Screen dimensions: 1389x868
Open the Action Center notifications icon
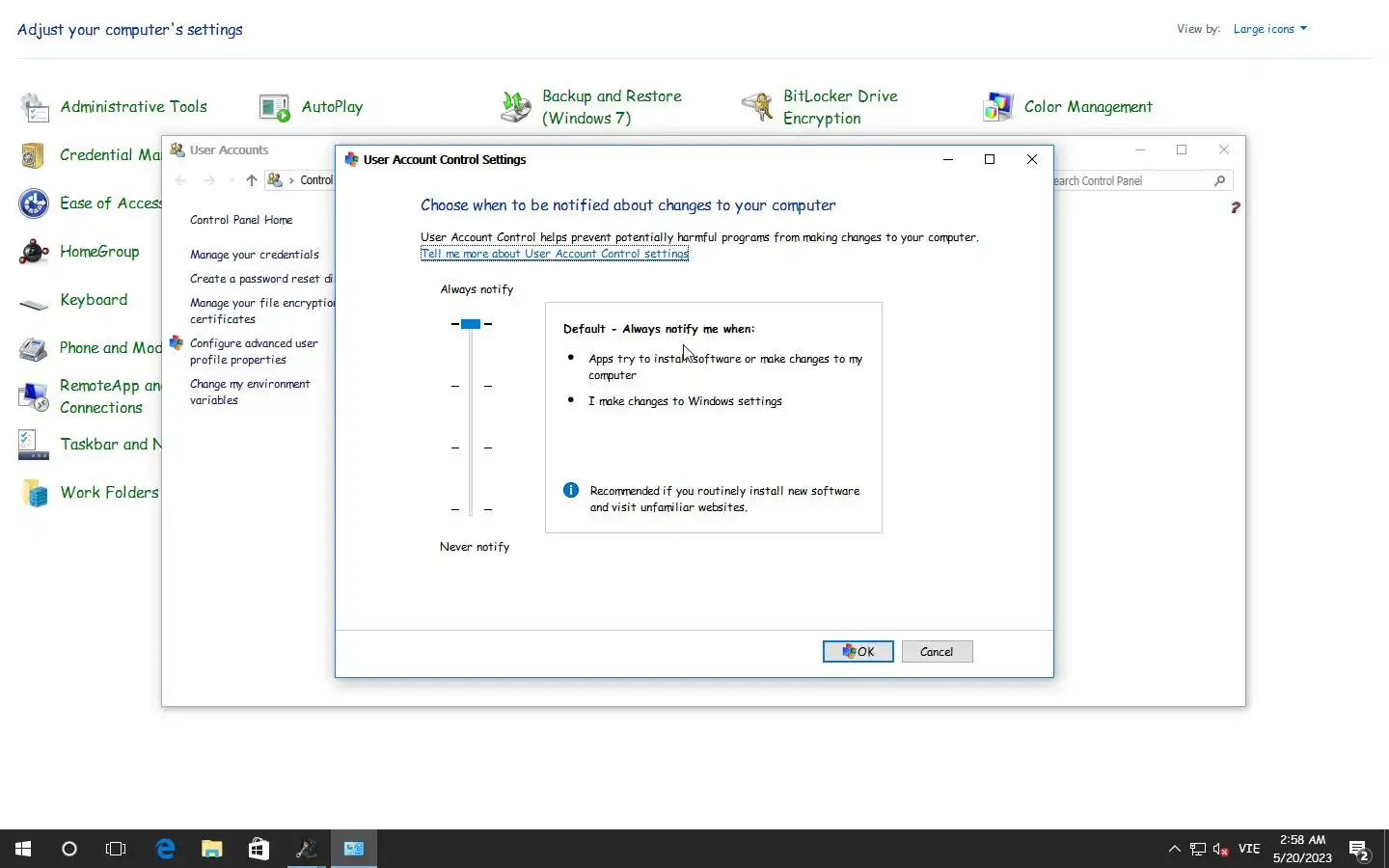(1360, 850)
